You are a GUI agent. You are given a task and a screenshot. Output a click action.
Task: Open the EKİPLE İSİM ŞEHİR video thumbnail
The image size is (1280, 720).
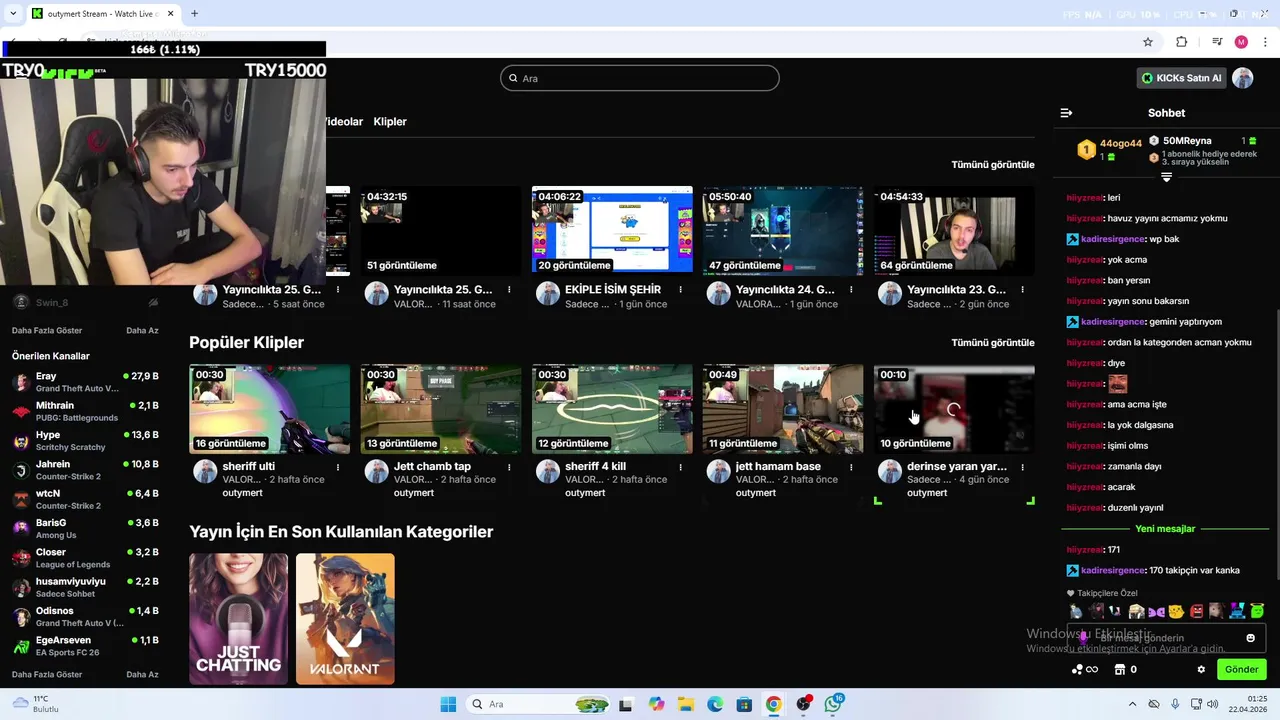612,230
